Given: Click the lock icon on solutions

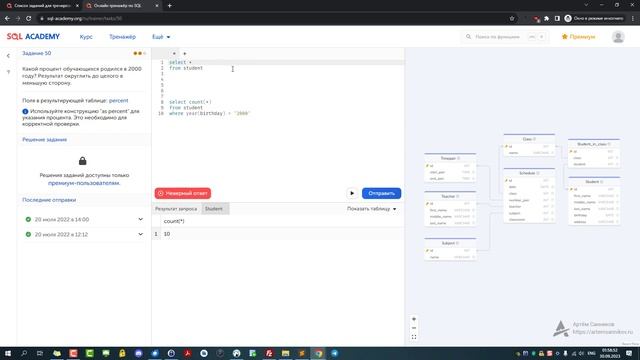Looking at the screenshot, I should 82,161.
